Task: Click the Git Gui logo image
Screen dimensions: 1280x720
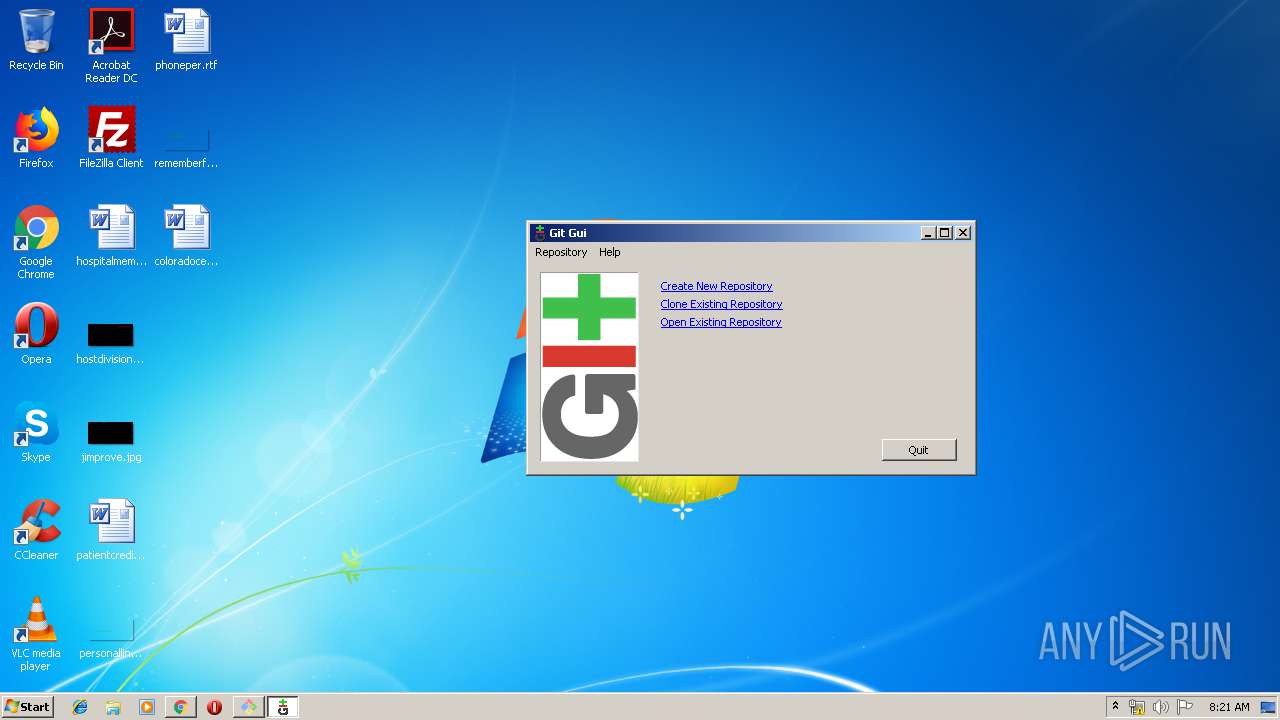Action: tap(589, 367)
